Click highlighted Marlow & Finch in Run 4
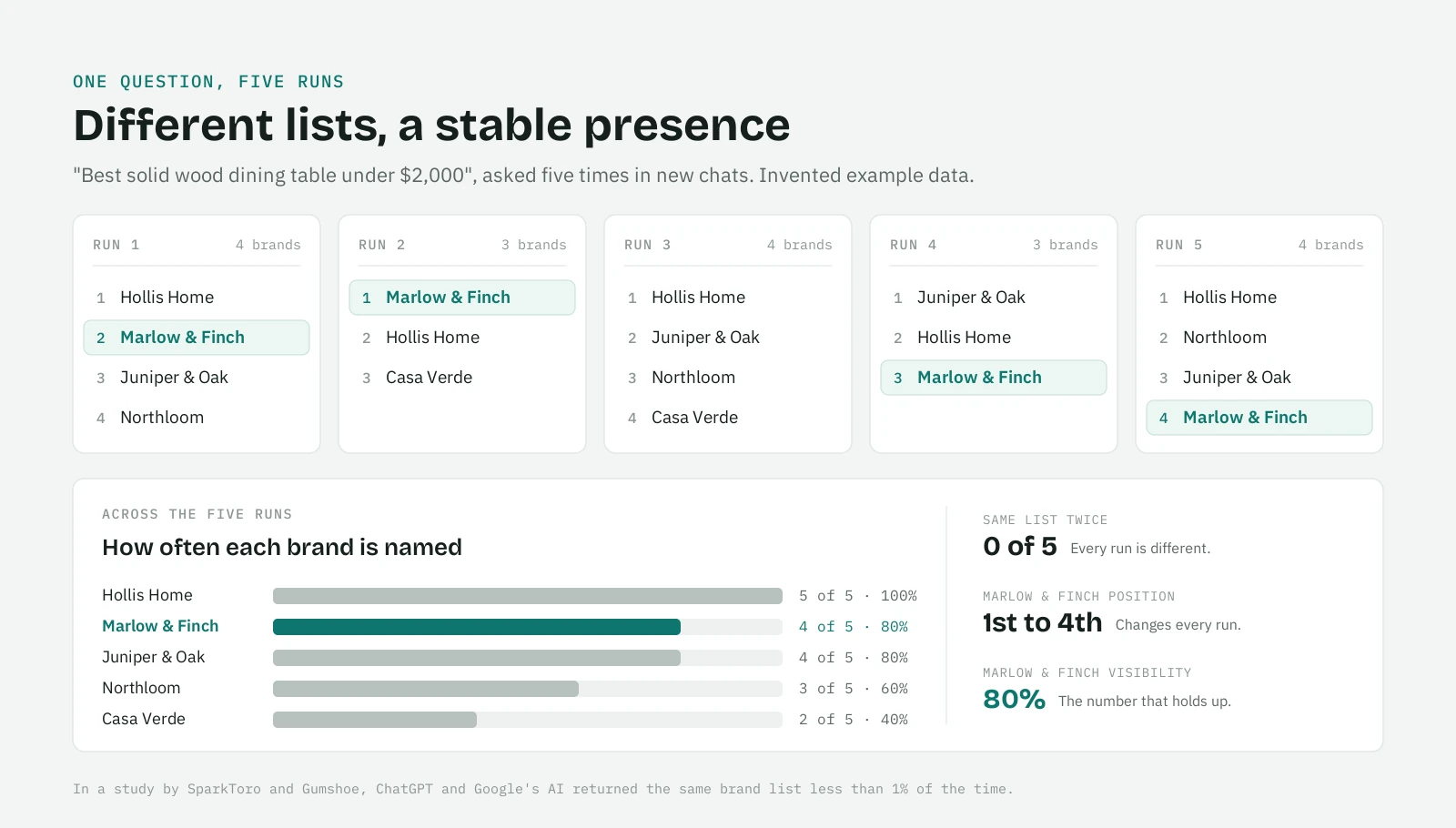Screen dimensions: 1456x828 pyautogui.click(x=994, y=378)
